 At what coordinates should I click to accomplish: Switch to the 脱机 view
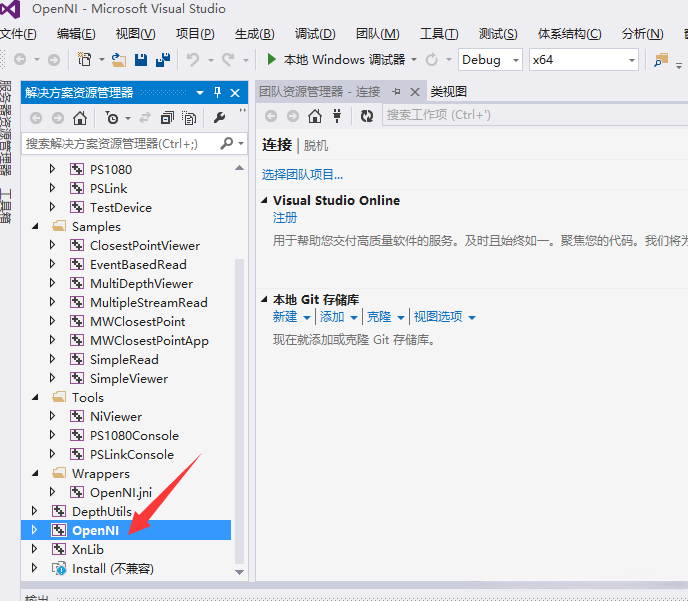tap(315, 146)
